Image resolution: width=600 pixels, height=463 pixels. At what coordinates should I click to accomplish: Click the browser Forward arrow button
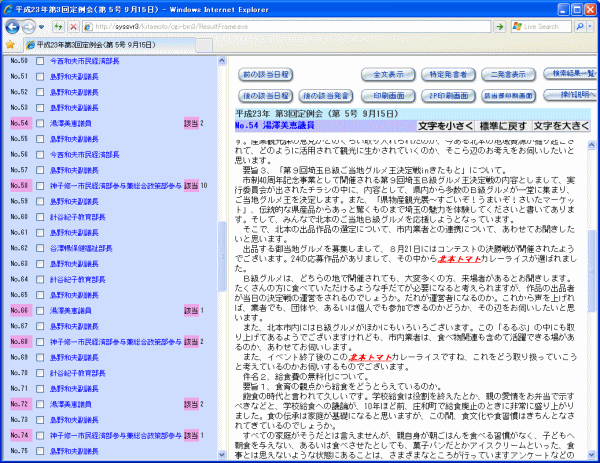click(28, 26)
